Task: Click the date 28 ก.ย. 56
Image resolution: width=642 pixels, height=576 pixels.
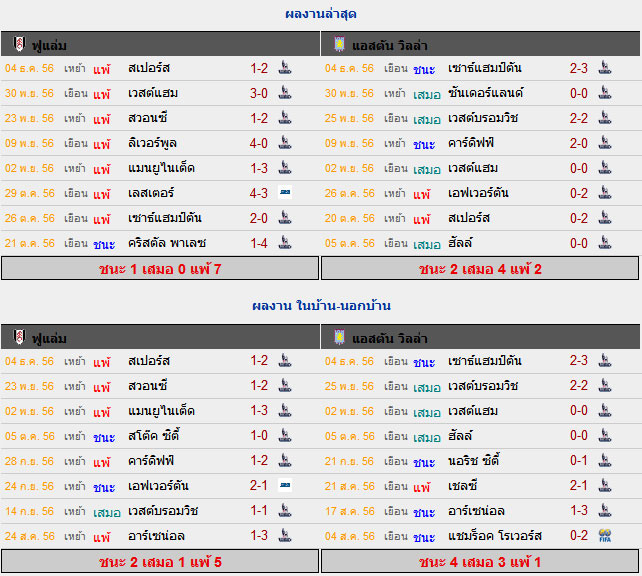Action: 29,461
